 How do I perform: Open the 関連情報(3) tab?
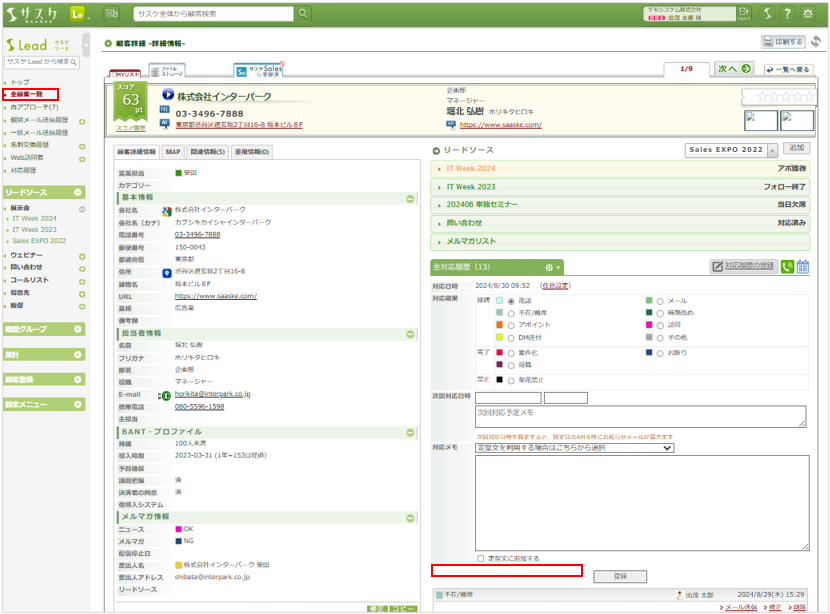(x=208, y=152)
